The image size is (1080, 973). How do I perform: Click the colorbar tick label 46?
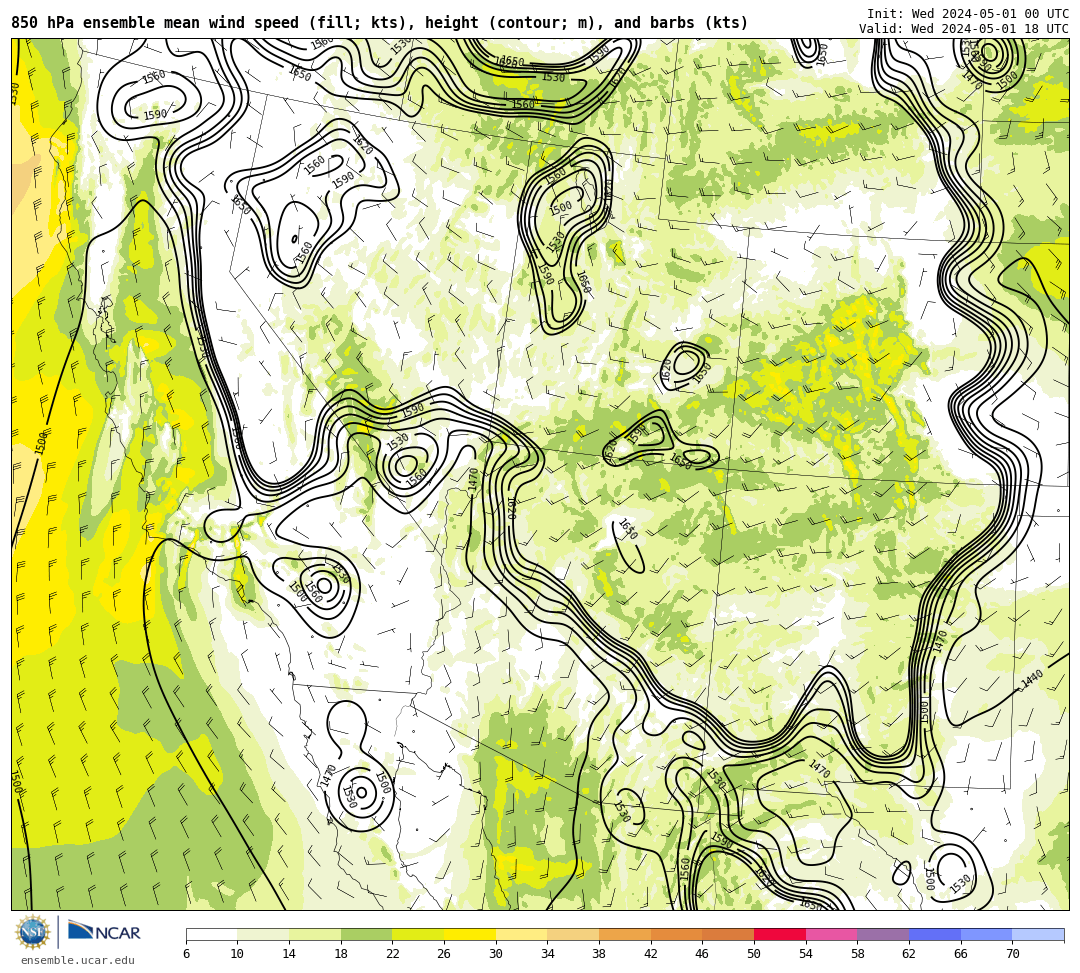pos(703,954)
